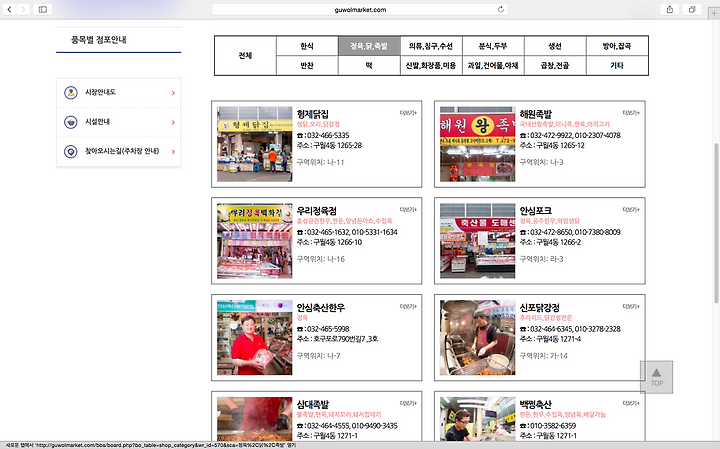
Task: Click the 찾아오시는길 location pin icon
Action: pos(71,152)
